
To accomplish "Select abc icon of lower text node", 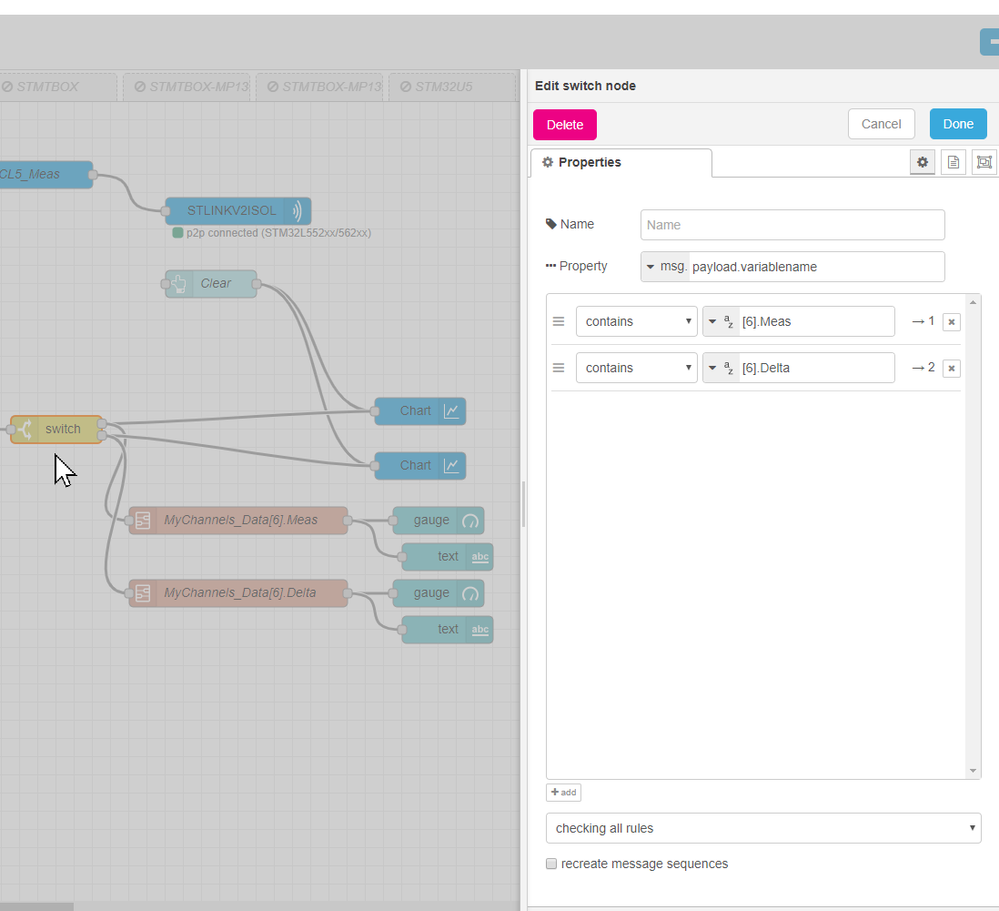I will pyautogui.click(x=480, y=629).
